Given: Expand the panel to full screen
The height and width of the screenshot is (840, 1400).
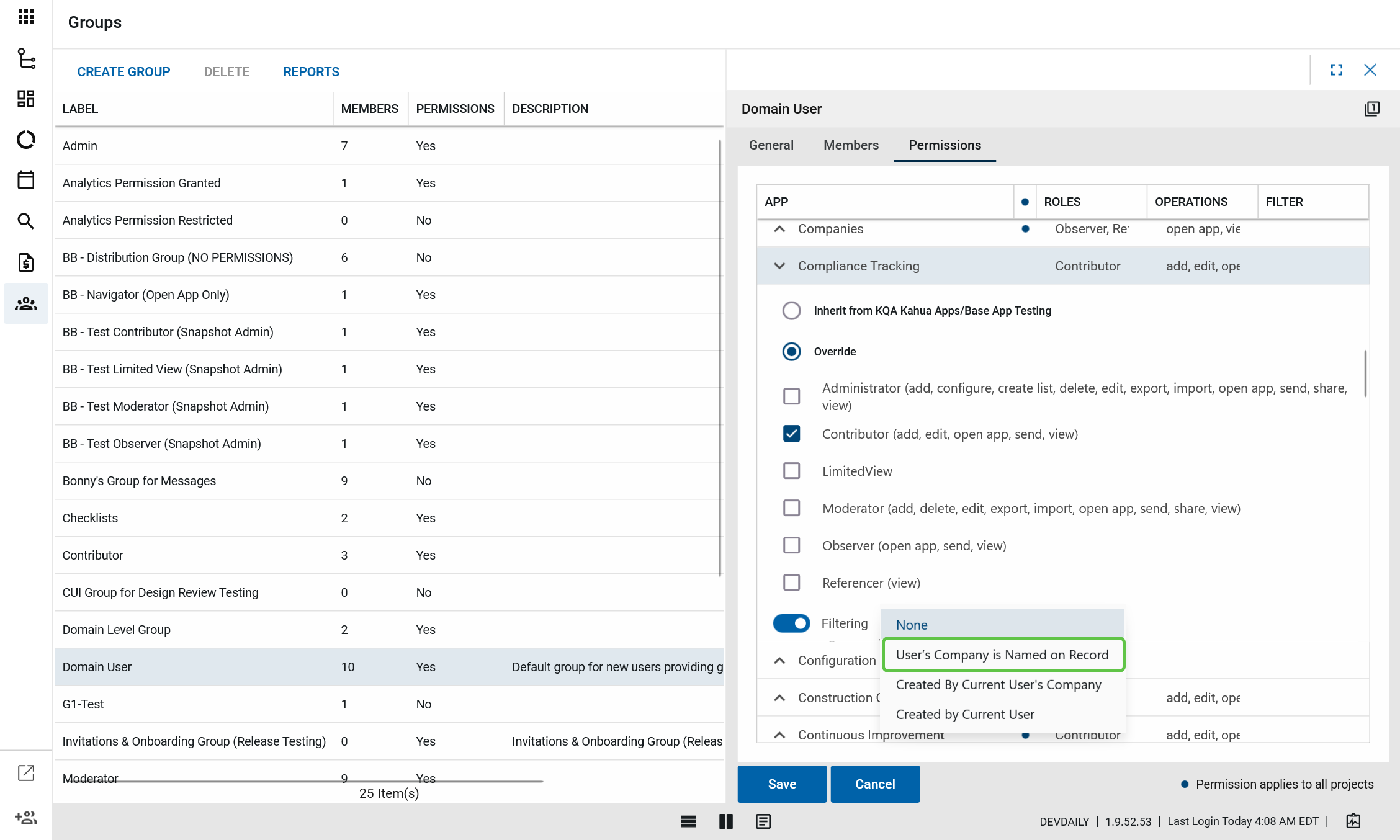Looking at the screenshot, I should click(x=1337, y=70).
